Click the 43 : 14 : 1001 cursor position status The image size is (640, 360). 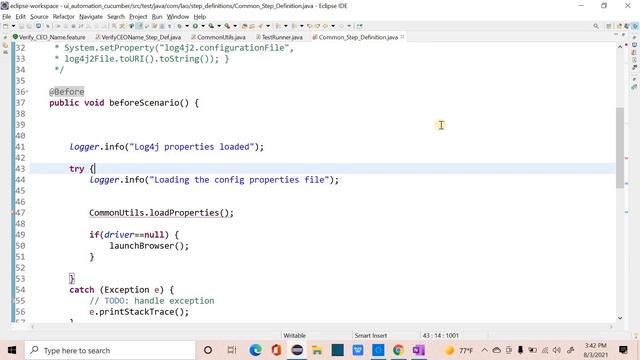(x=441, y=336)
